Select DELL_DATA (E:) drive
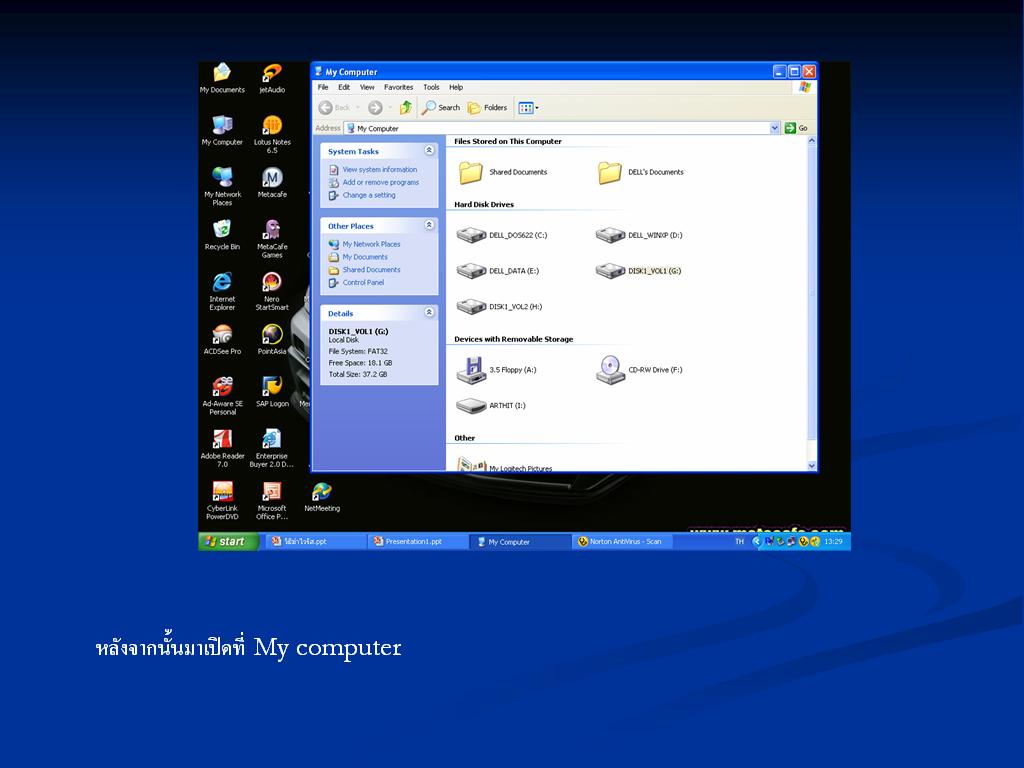The width and height of the screenshot is (1024, 768). tap(498, 270)
